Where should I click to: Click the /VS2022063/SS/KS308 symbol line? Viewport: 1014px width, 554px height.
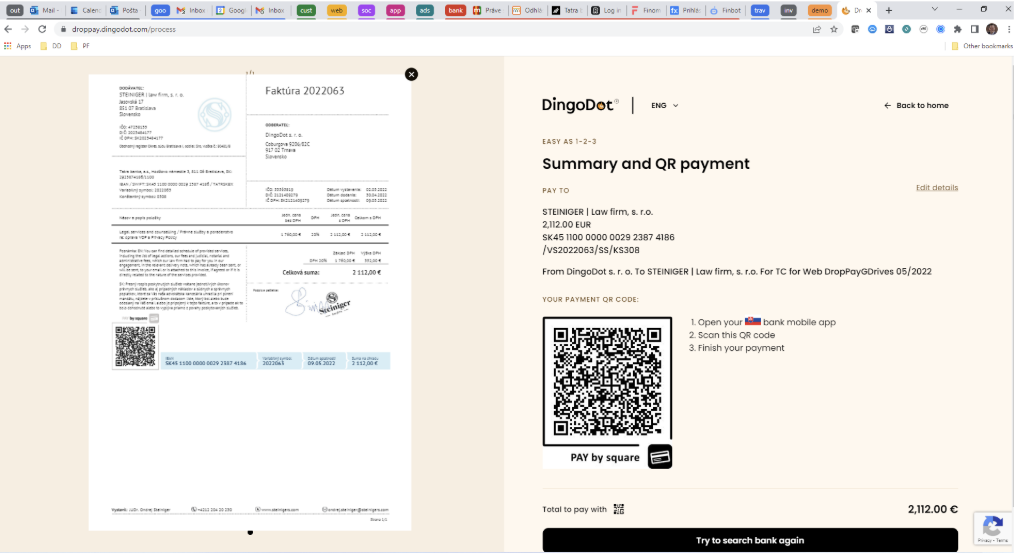pyautogui.click(x=591, y=250)
